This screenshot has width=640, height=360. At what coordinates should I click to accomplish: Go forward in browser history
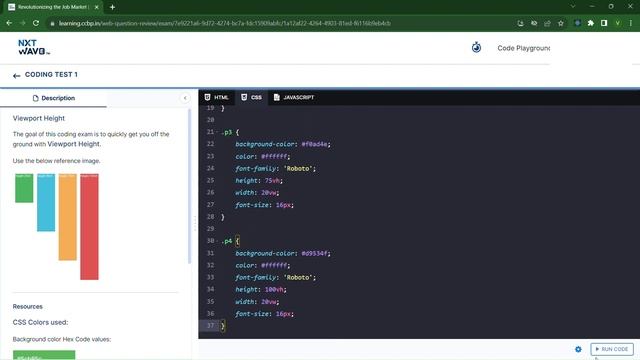click(x=22, y=23)
